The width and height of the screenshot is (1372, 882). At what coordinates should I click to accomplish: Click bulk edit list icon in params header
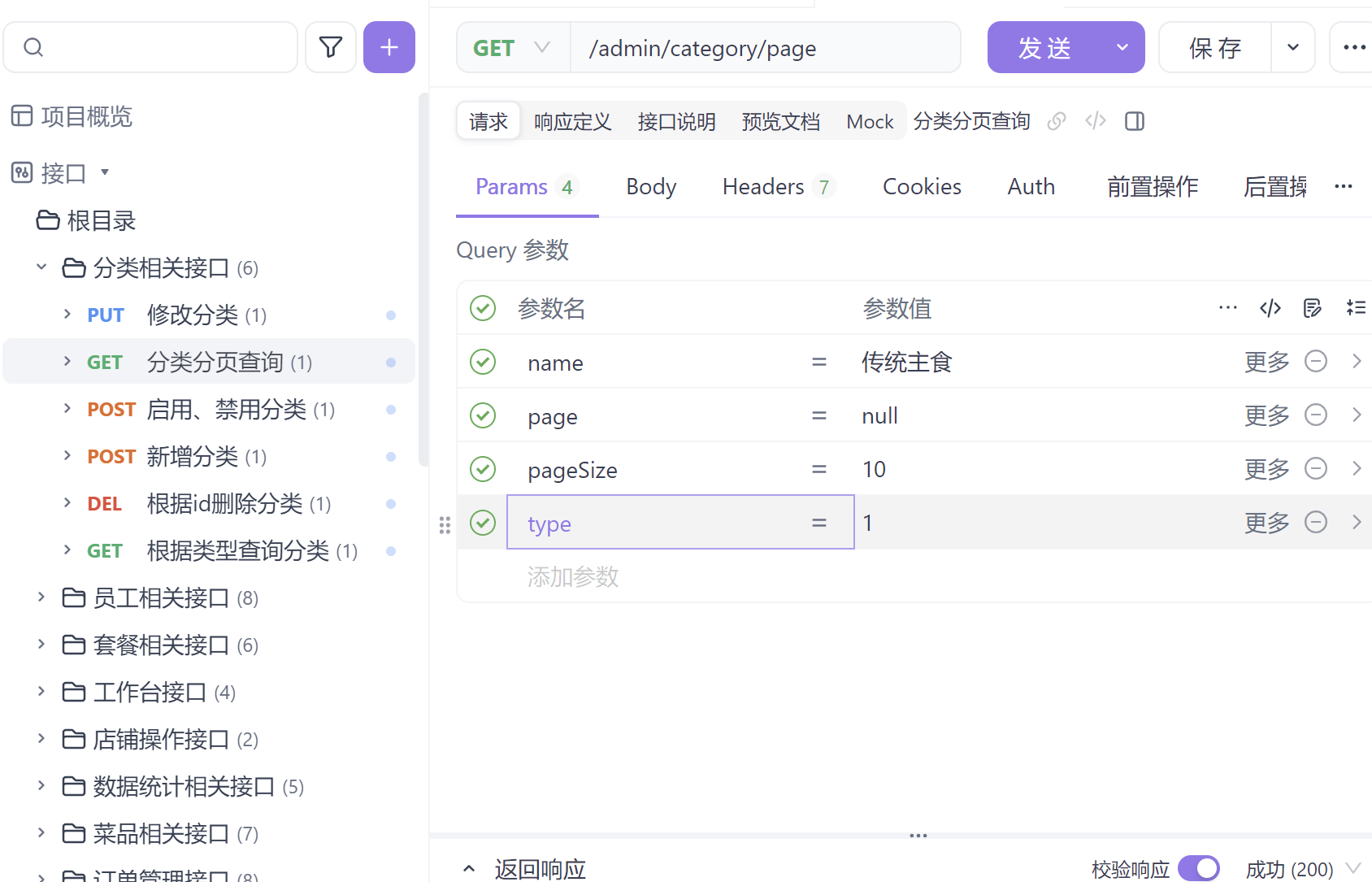tap(1356, 307)
